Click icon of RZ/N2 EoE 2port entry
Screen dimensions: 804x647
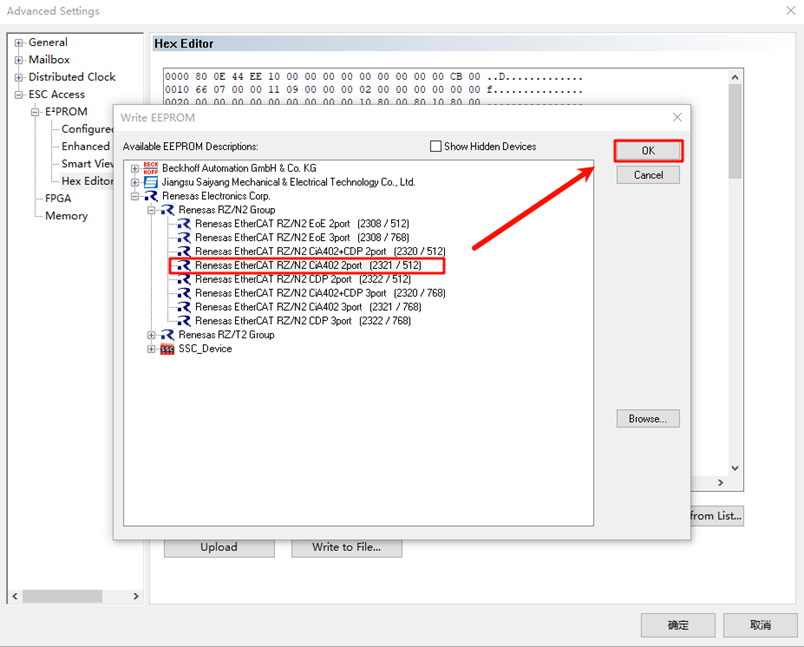pos(184,224)
